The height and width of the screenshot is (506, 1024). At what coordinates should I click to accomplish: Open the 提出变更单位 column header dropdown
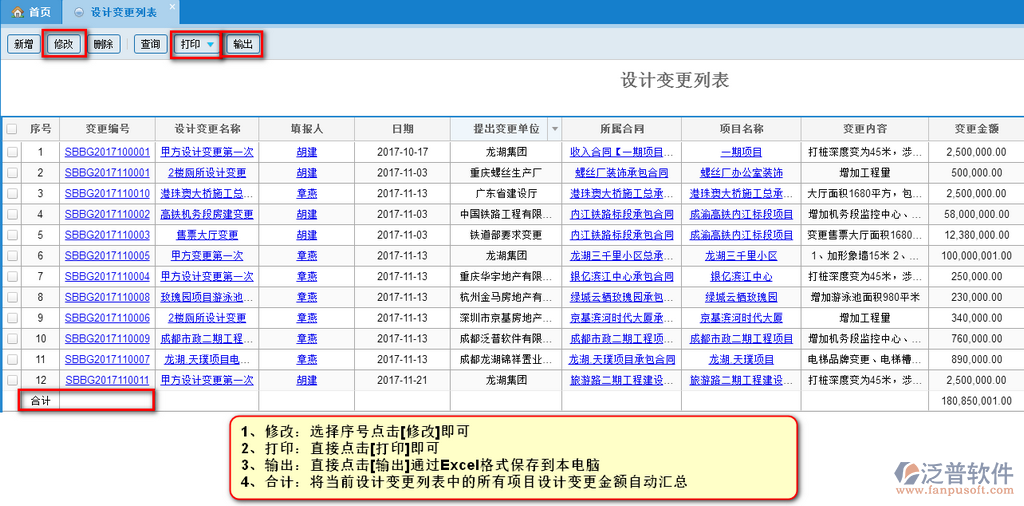[554, 129]
